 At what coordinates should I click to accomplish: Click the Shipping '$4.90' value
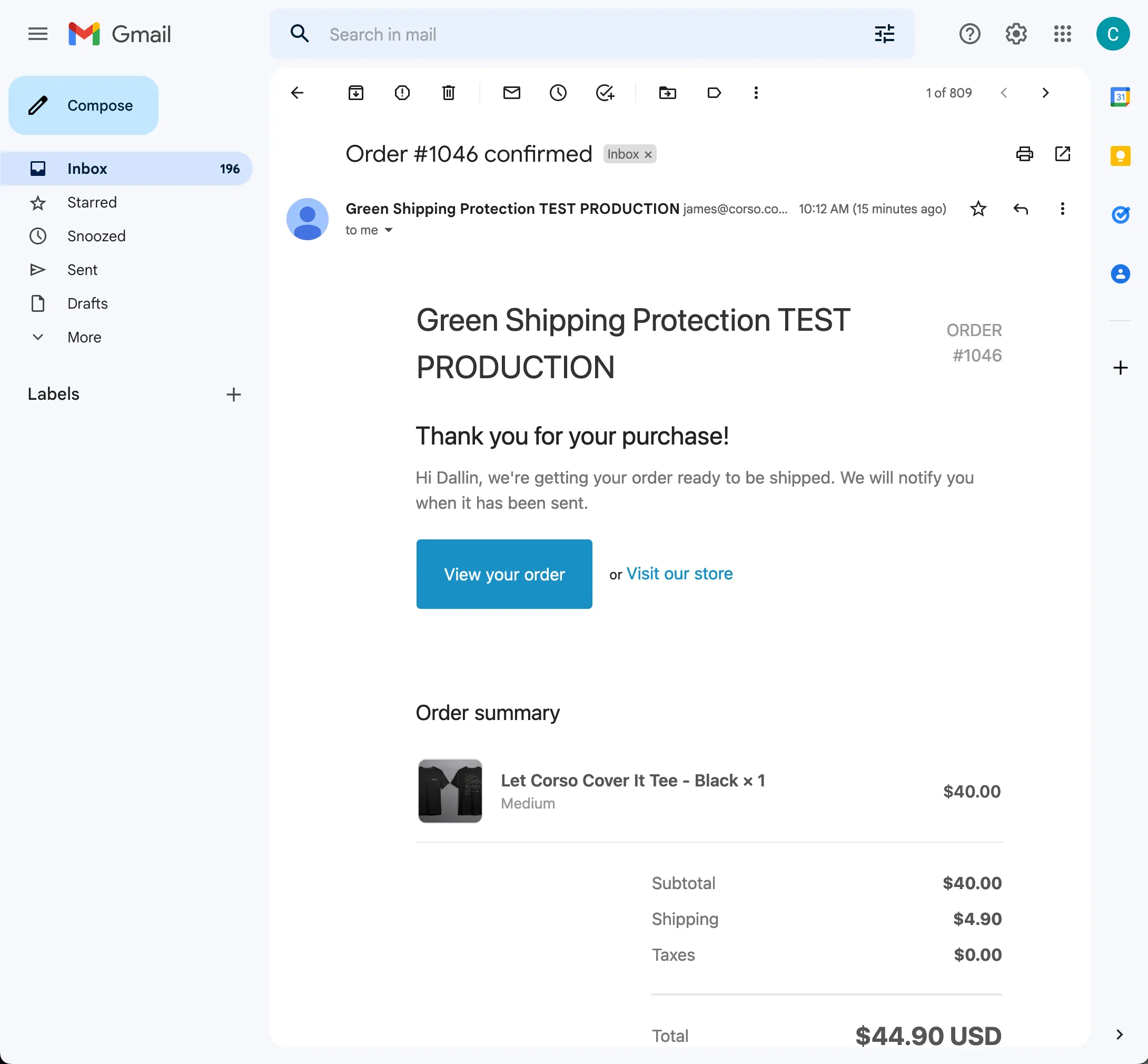pyautogui.click(x=977, y=919)
